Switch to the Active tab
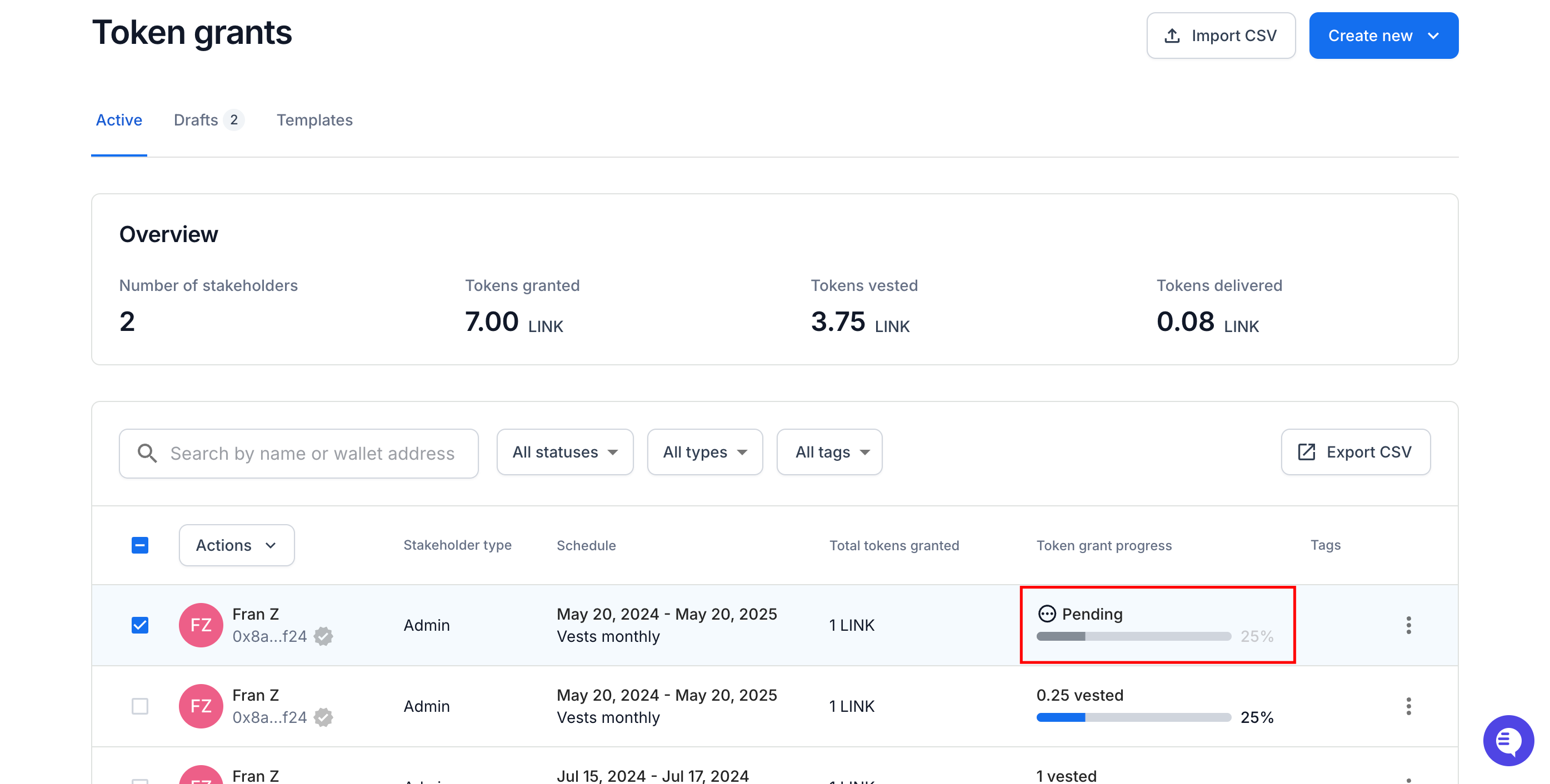The width and height of the screenshot is (1550, 784). click(119, 120)
